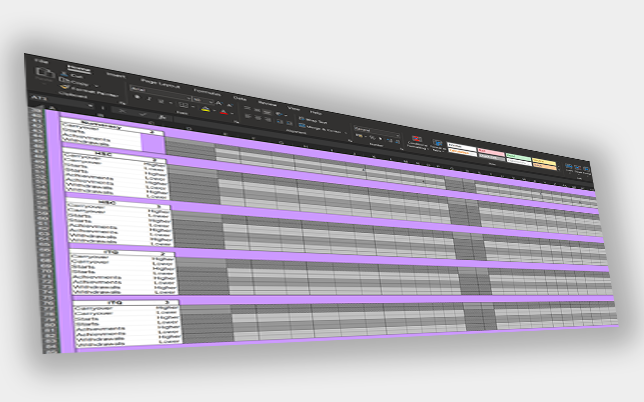Click the Align Left icon

pos(248,116)
